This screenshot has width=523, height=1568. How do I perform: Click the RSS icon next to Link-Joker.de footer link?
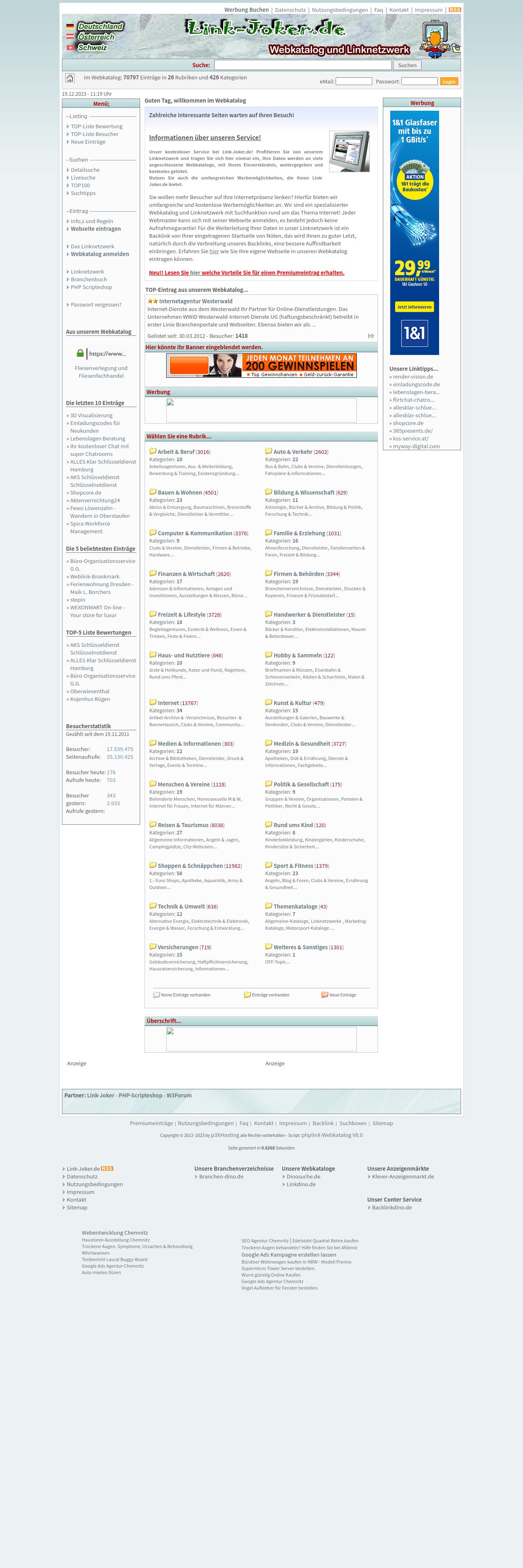click(x=107, y=1168)
